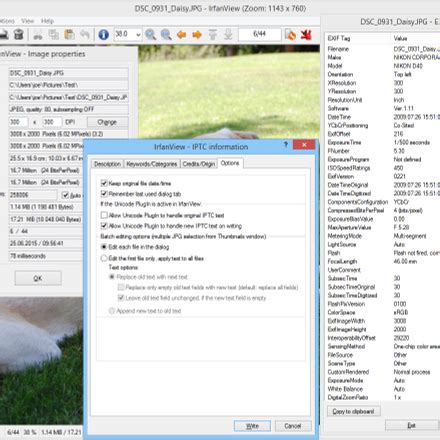Select the FNumber EXIF row

click(382, 151)
